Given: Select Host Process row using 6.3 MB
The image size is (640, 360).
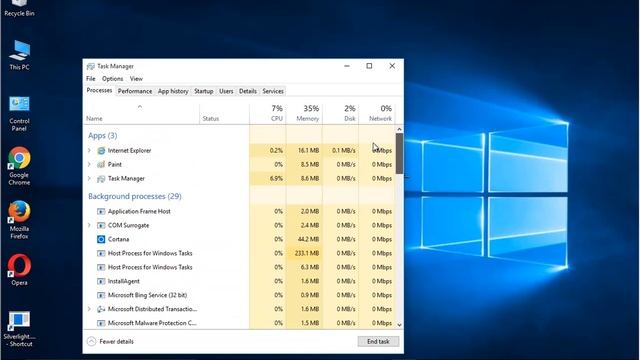Looking at the screenshot, I should 240,267.
